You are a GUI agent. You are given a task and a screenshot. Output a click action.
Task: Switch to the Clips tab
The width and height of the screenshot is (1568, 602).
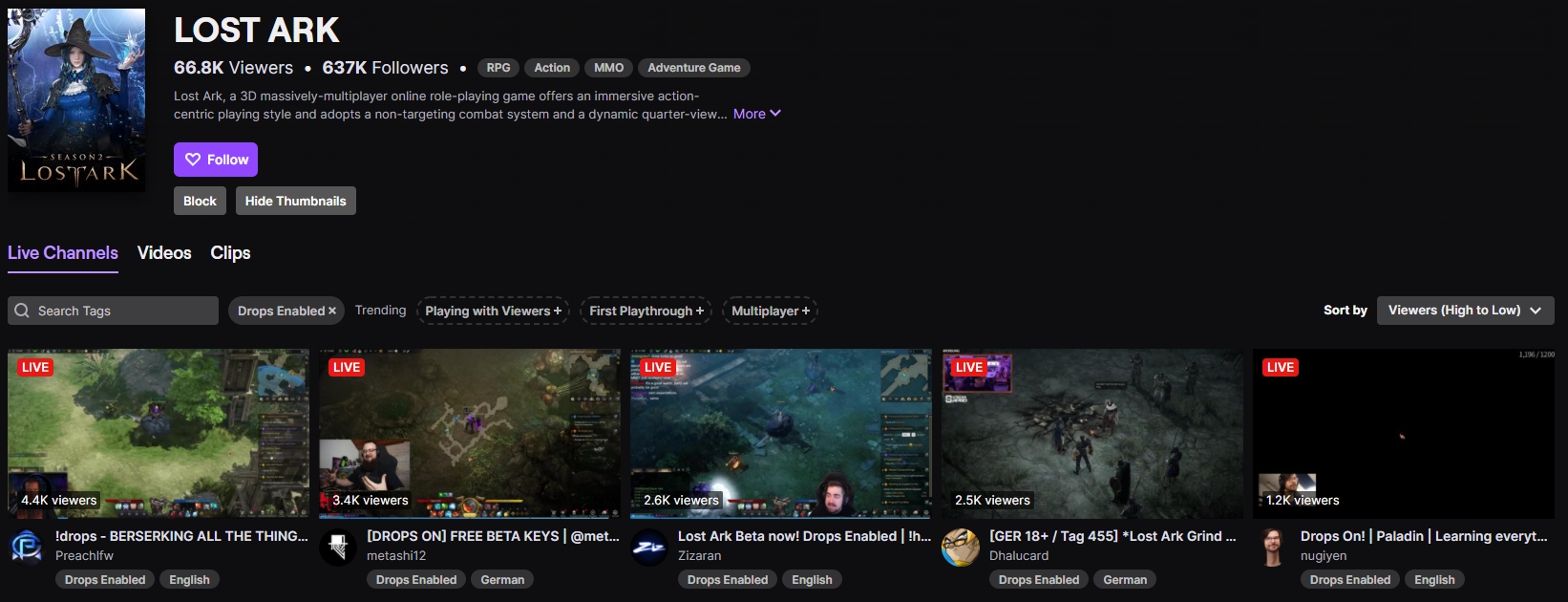point(230,253)
